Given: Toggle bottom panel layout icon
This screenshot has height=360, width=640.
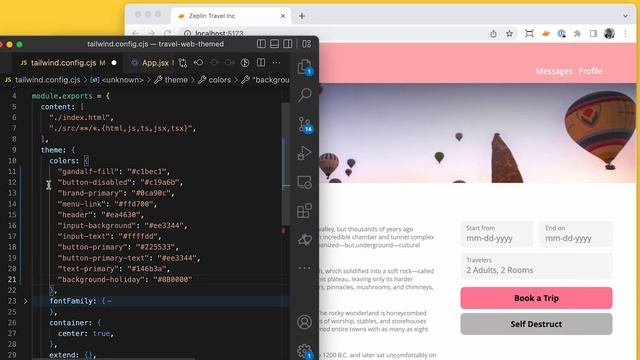Looking at the screenshot, I should [x=274, y=44].
